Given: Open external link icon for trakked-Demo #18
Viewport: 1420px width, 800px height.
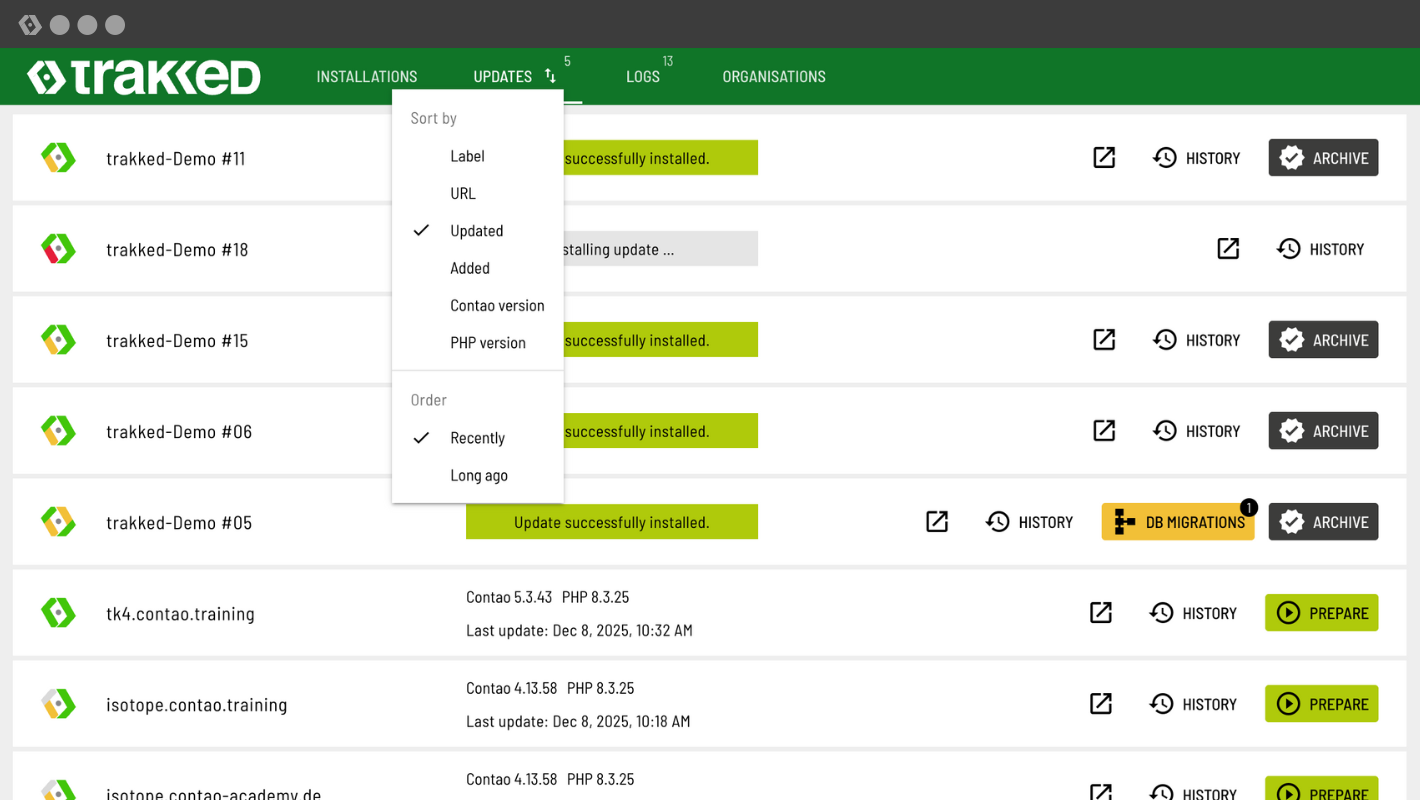Looking at the screenshot, I should (1228, 249).
